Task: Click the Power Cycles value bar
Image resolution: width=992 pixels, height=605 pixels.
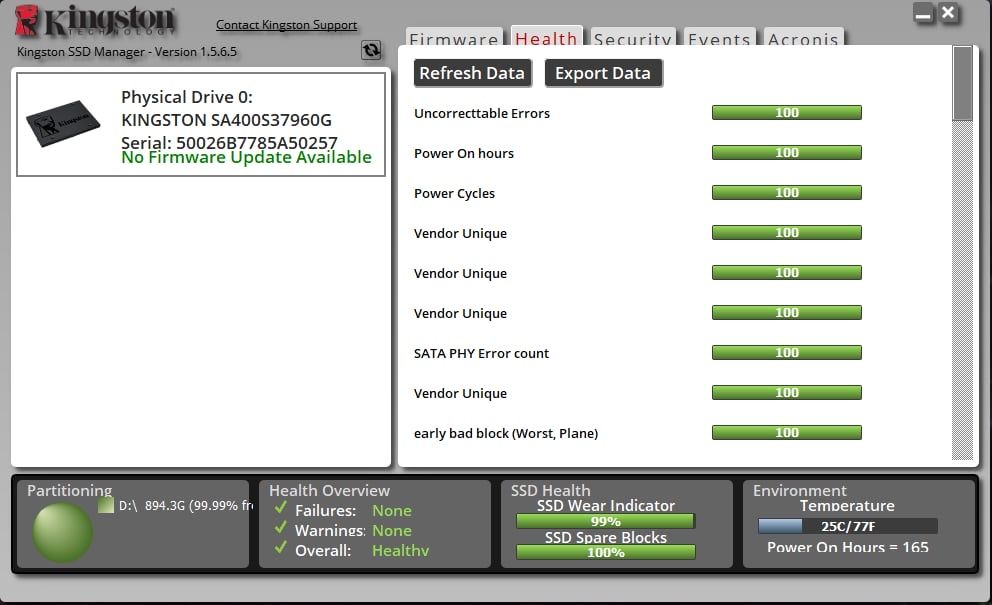Action: pyautogui.click(x=787, y=192)
